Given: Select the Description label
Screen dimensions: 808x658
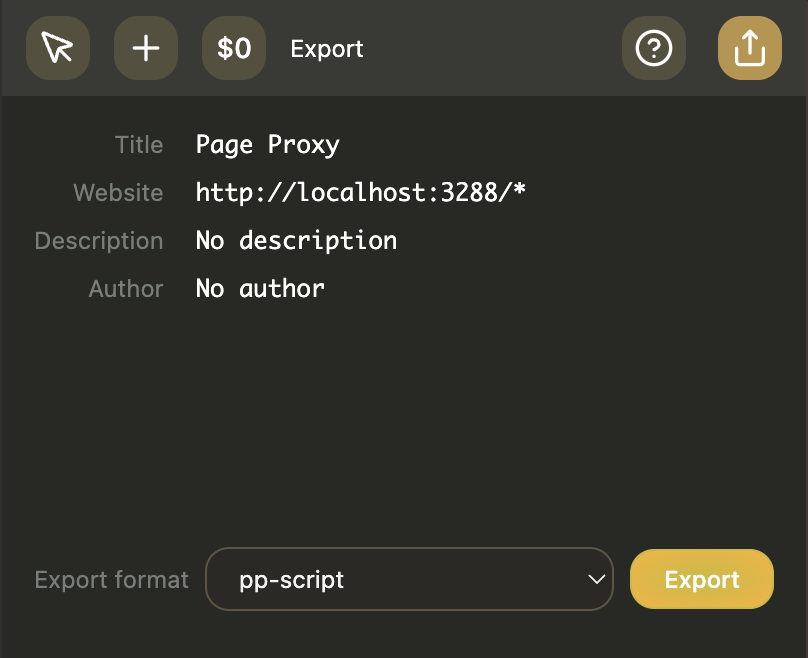Looking at the screenshot, I should point(99,241).
